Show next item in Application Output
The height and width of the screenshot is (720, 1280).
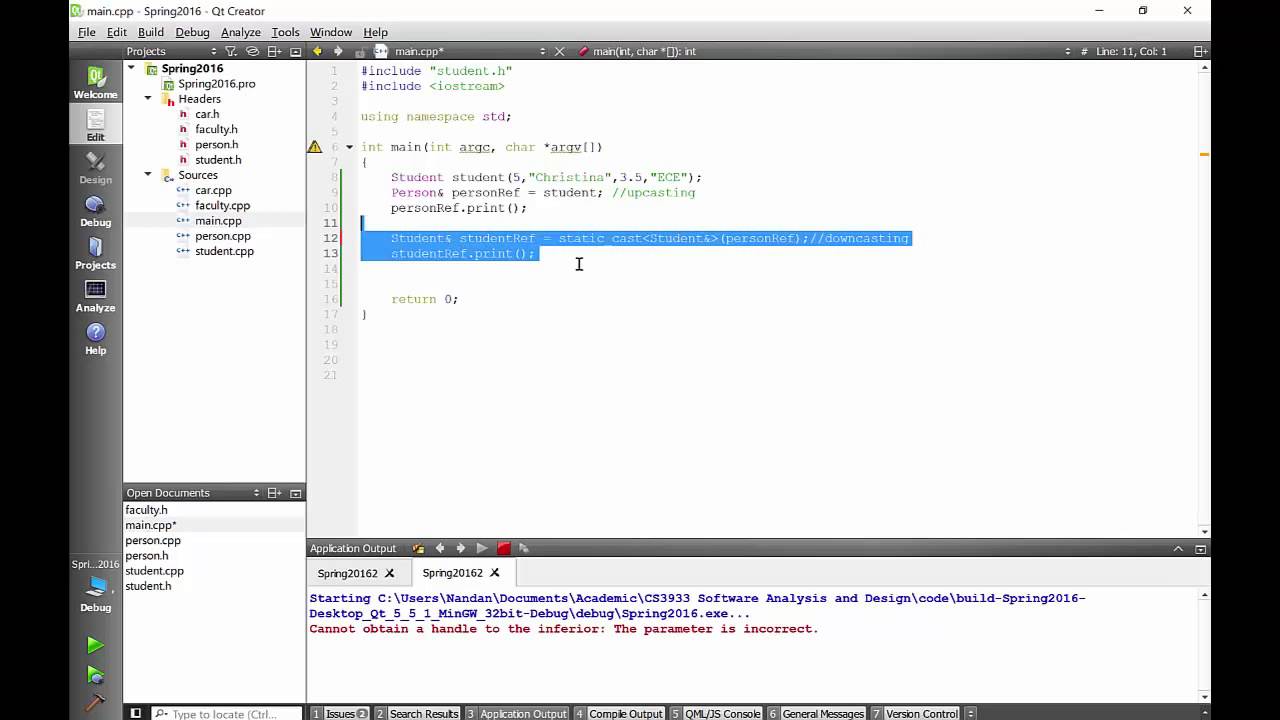pos(461,548)
